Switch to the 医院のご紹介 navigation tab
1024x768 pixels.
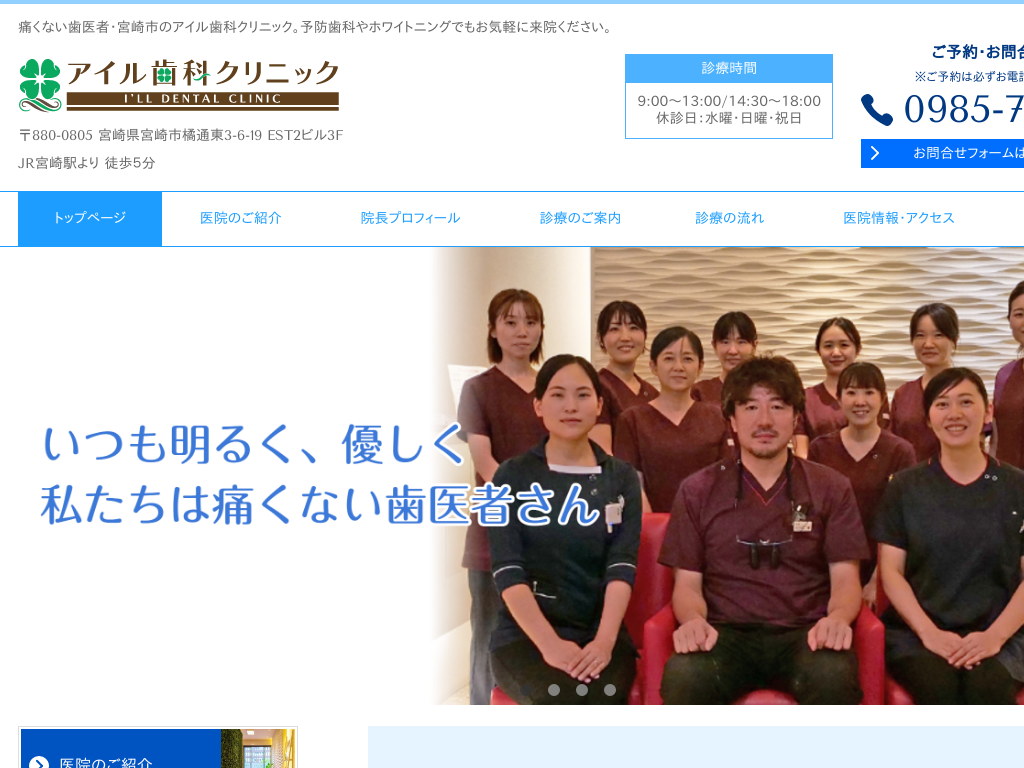(x=239, y=217)
